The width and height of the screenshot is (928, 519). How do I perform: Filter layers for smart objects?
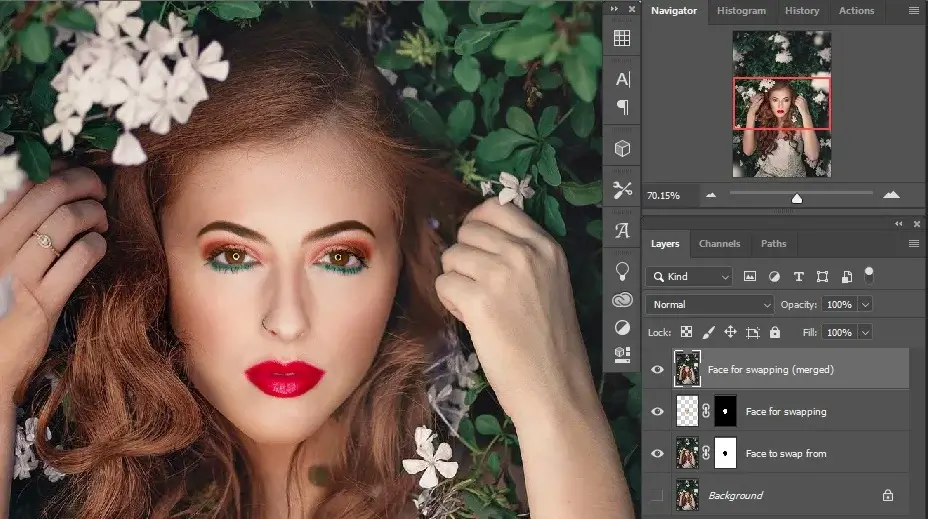coord(847,276)
